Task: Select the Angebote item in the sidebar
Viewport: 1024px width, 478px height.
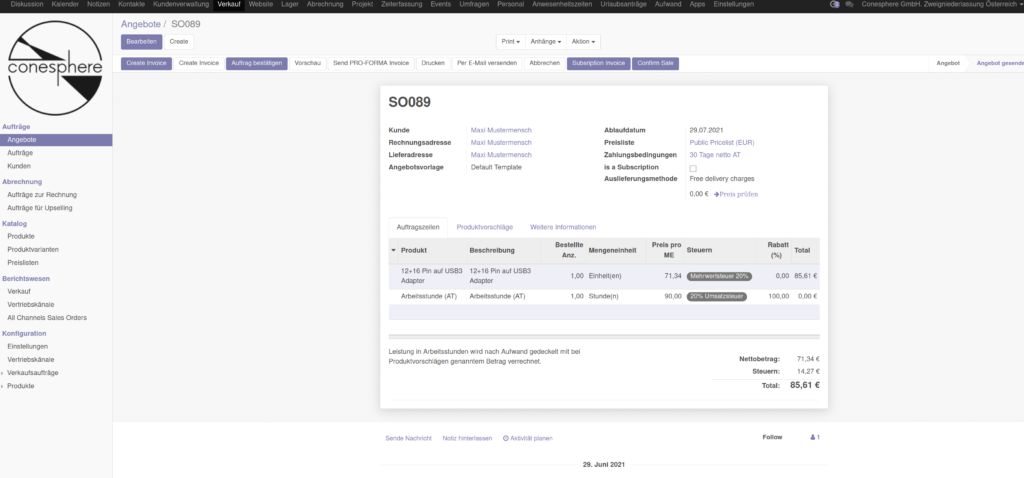Action: [x=56, y=140]
